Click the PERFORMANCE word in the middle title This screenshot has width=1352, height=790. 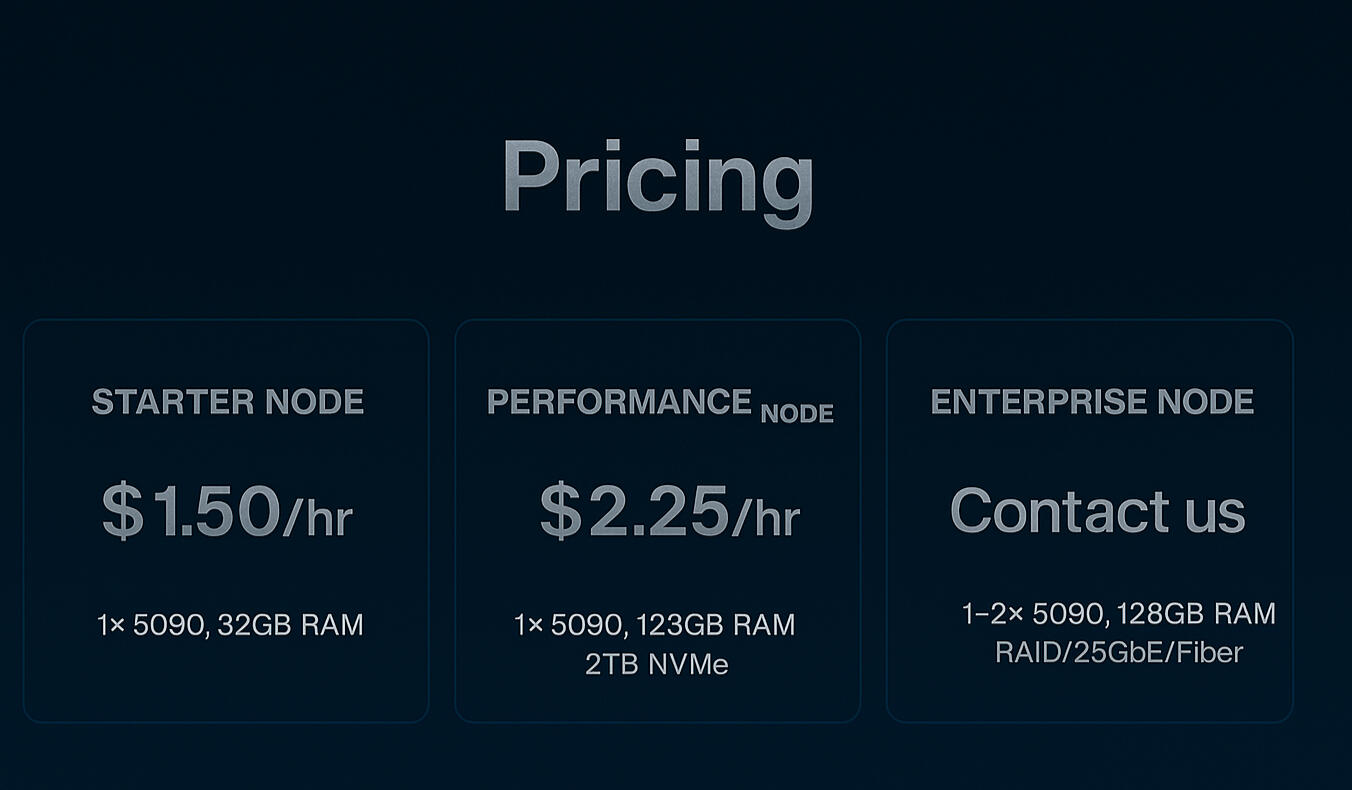(x=619, y=402)
